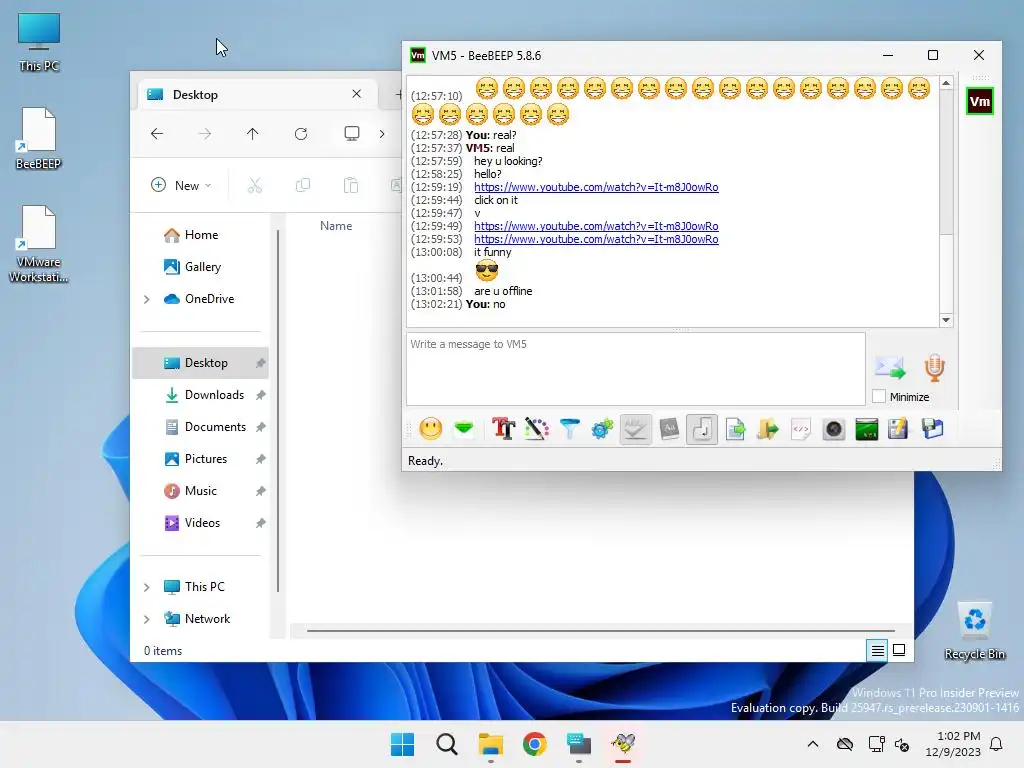The height and width of the screenshot is (768, 1024).
Task: Open the taskbar clock and date
Action: click(x=953, y=744)
